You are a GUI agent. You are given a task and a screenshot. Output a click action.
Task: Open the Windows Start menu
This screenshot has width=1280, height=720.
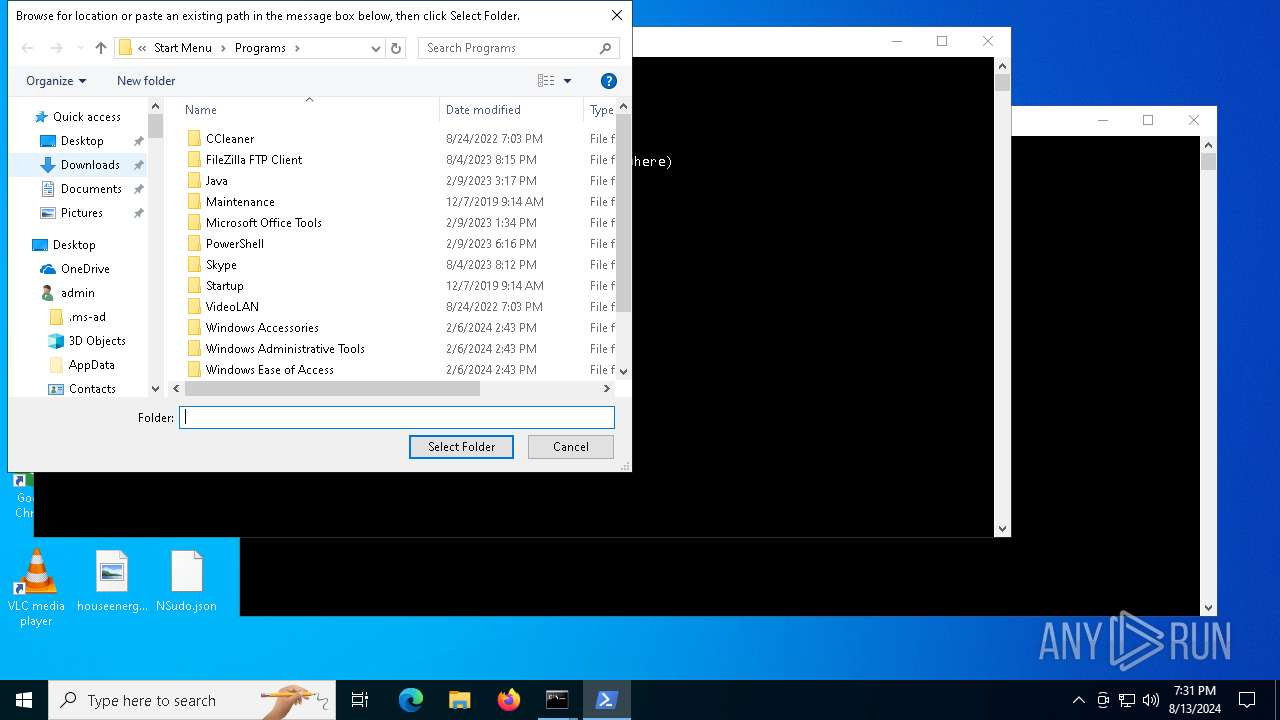pyautogui.click(x=24, y=700)
